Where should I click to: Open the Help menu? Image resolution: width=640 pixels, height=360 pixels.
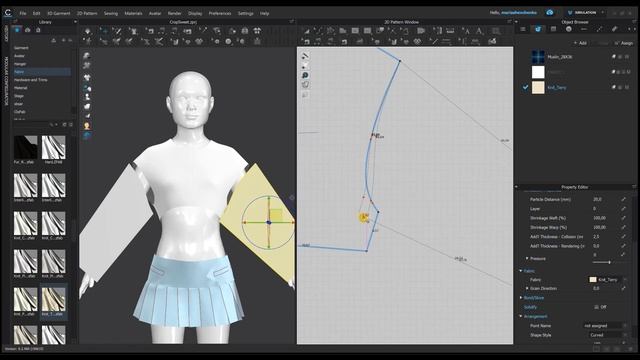click(x=264, y=13)
